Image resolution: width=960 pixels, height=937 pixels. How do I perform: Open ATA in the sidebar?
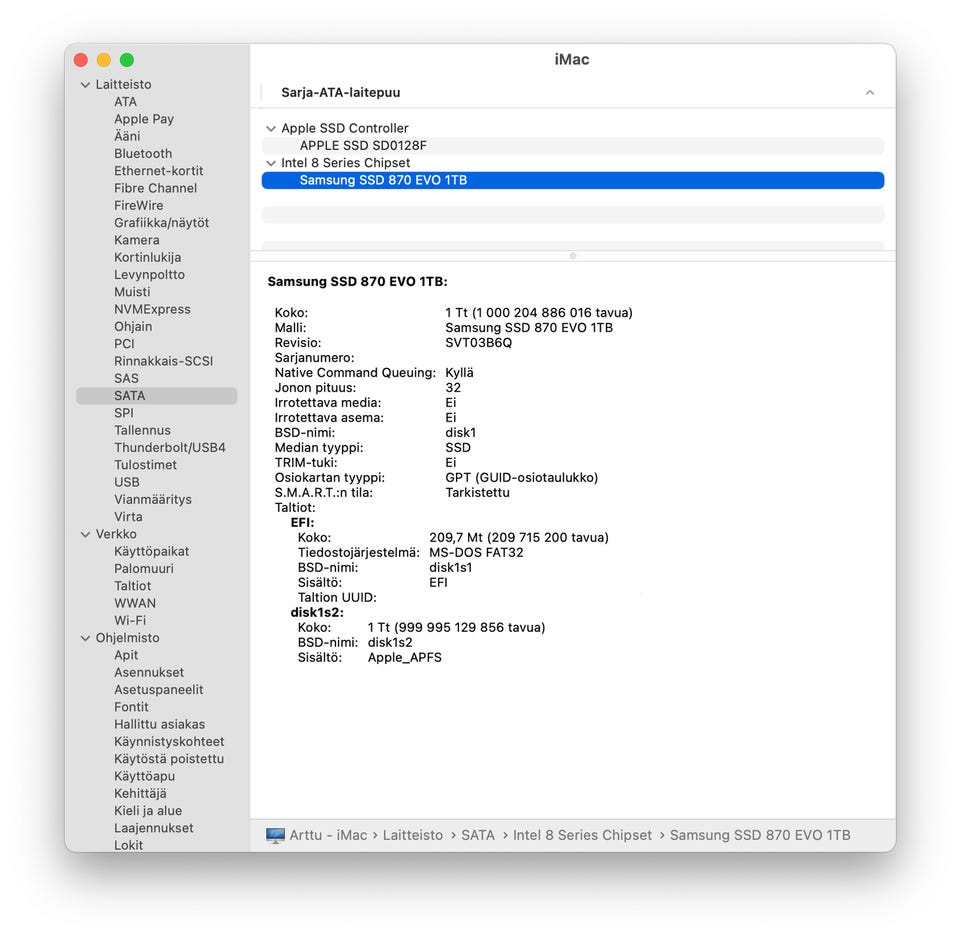point(126,102)
